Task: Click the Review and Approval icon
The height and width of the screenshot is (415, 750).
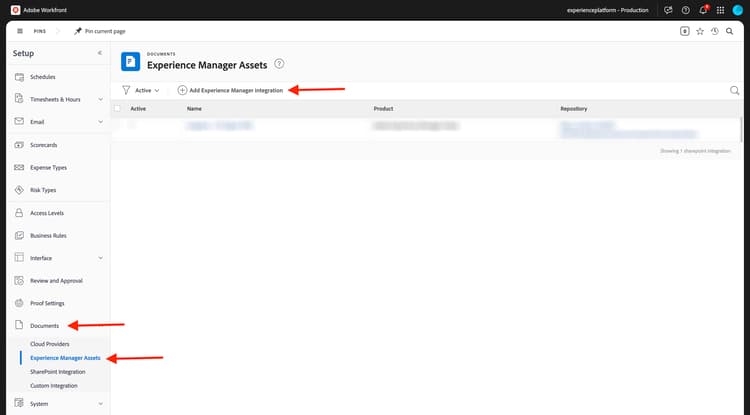Action: 19,281
